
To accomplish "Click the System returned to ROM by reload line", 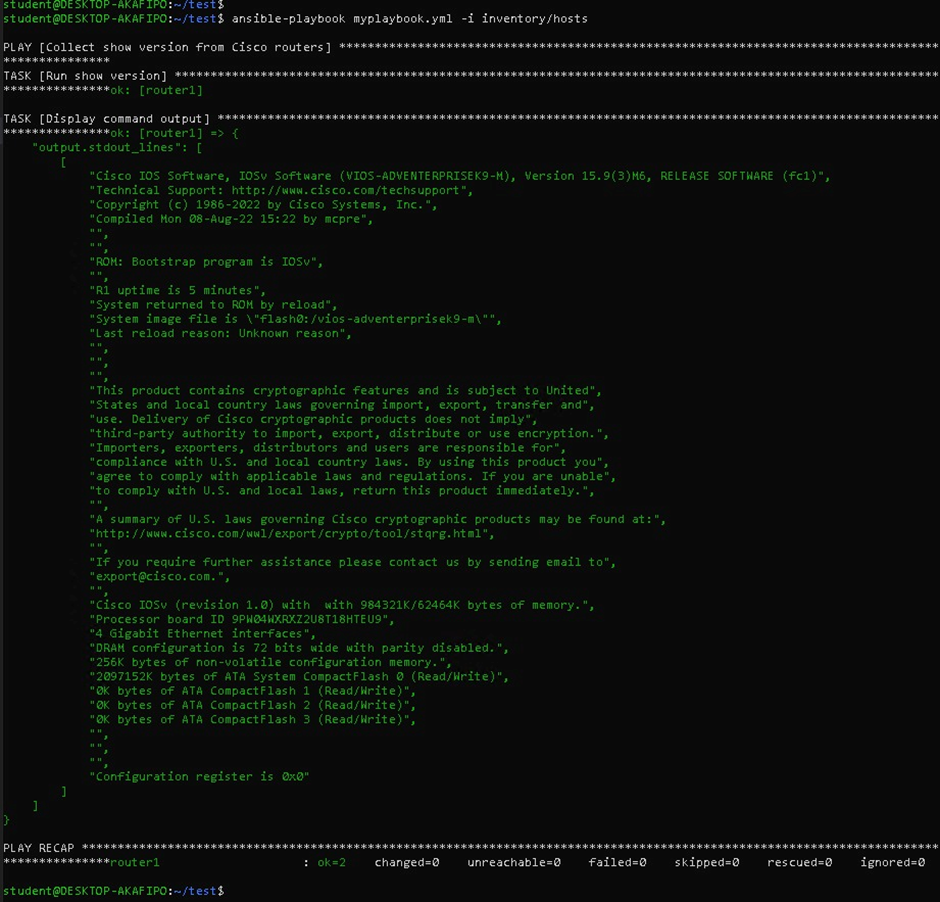I will [213, 305].
